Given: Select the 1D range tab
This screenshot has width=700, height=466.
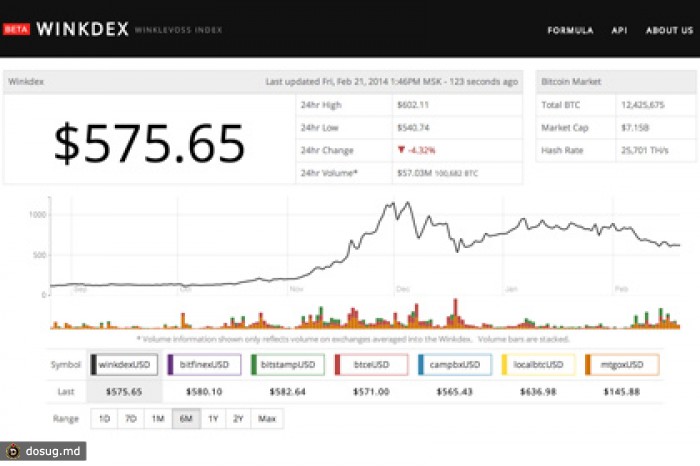Looking at the screenshot, I should (x=104, y=419).
